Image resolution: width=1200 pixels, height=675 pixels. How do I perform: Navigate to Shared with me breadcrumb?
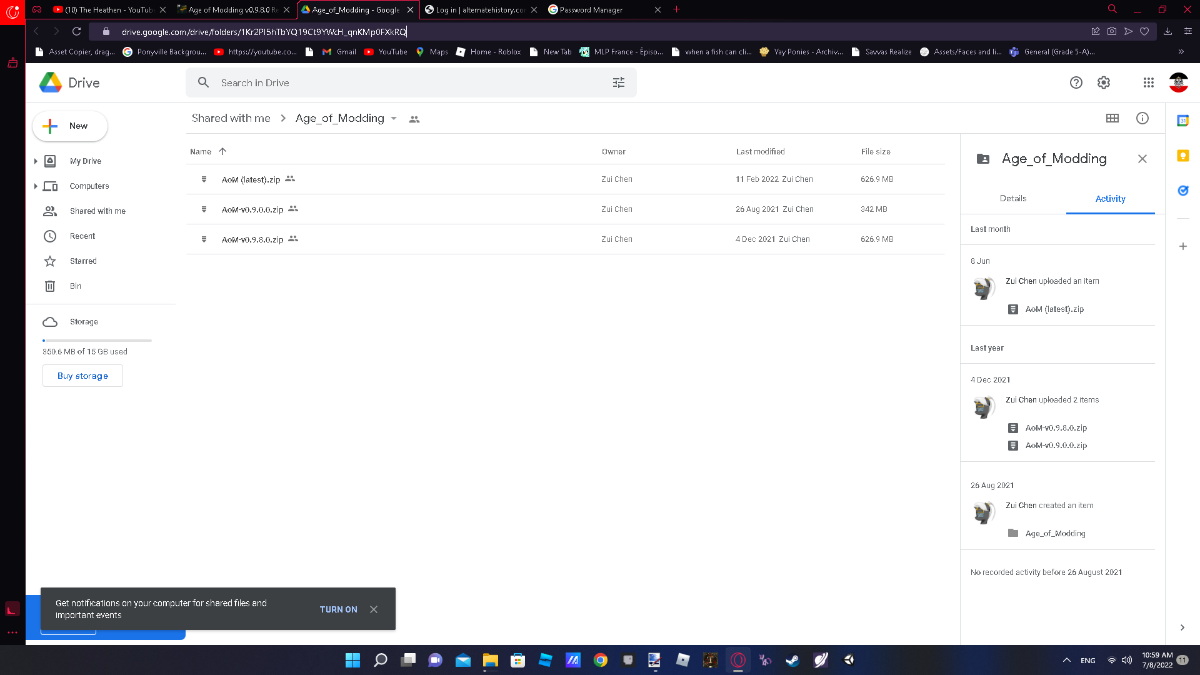coord(231,118)
